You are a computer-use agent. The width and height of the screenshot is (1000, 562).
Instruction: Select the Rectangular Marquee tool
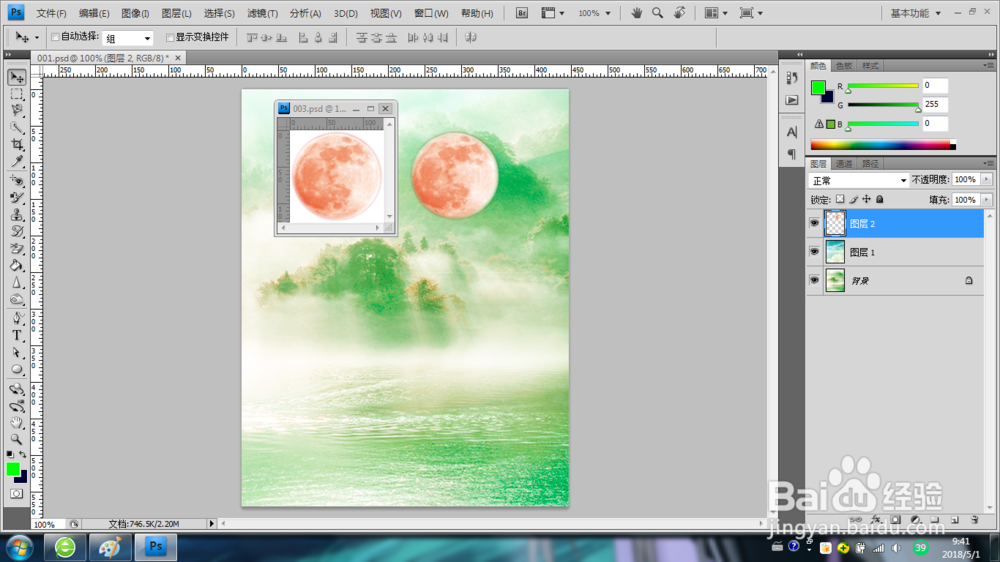[17, 94]
